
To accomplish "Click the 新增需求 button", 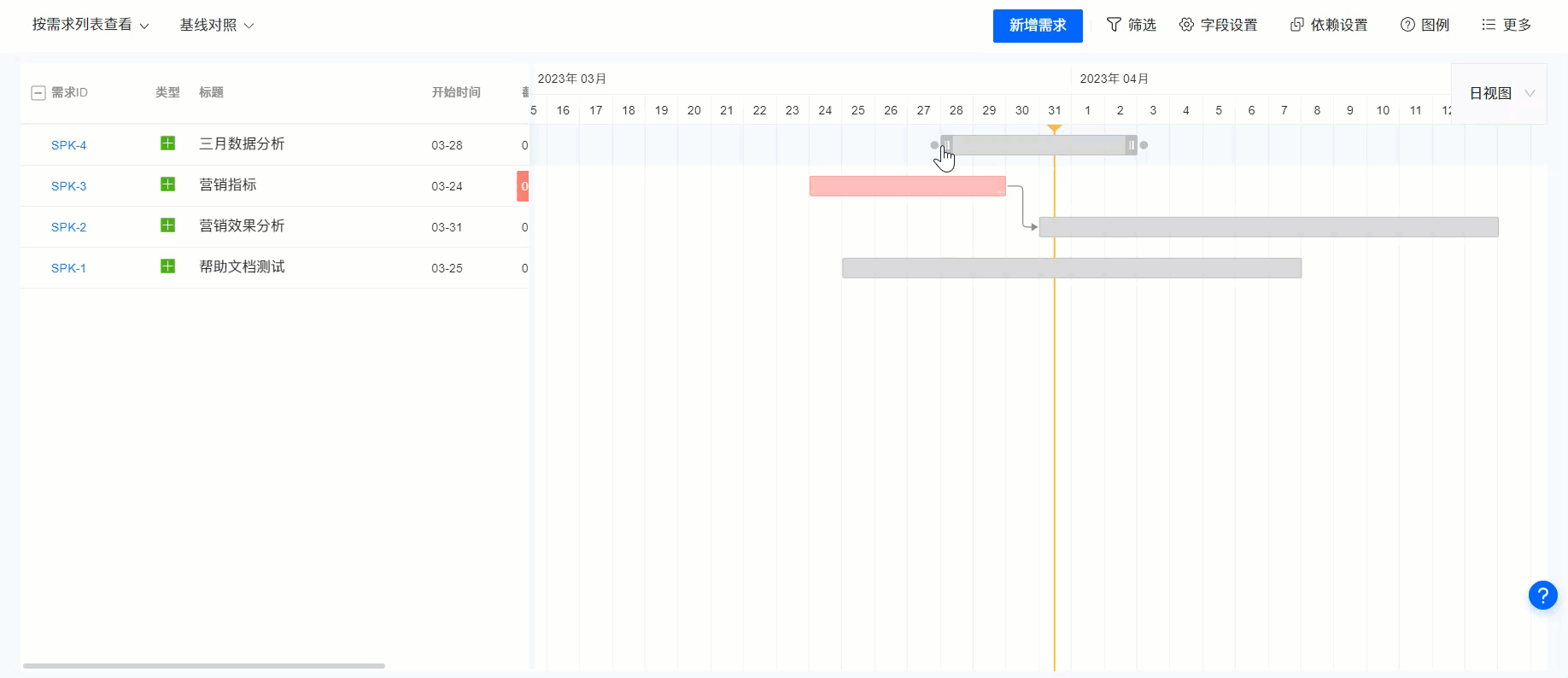I will pyautogui.click(x=1037, y=26).
